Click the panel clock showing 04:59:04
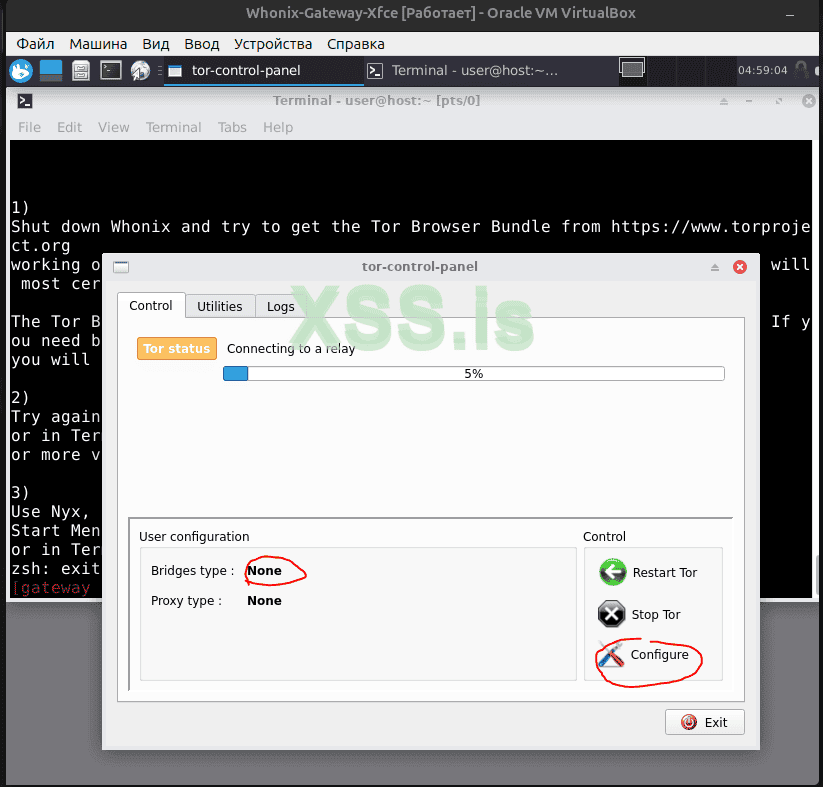 click(762, 70)
